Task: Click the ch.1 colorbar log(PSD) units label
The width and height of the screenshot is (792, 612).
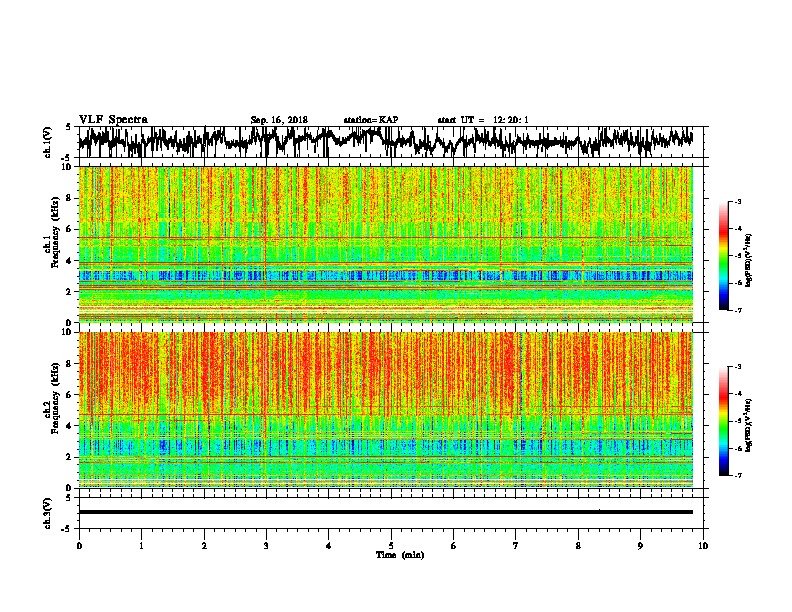Action: point(749,260)
